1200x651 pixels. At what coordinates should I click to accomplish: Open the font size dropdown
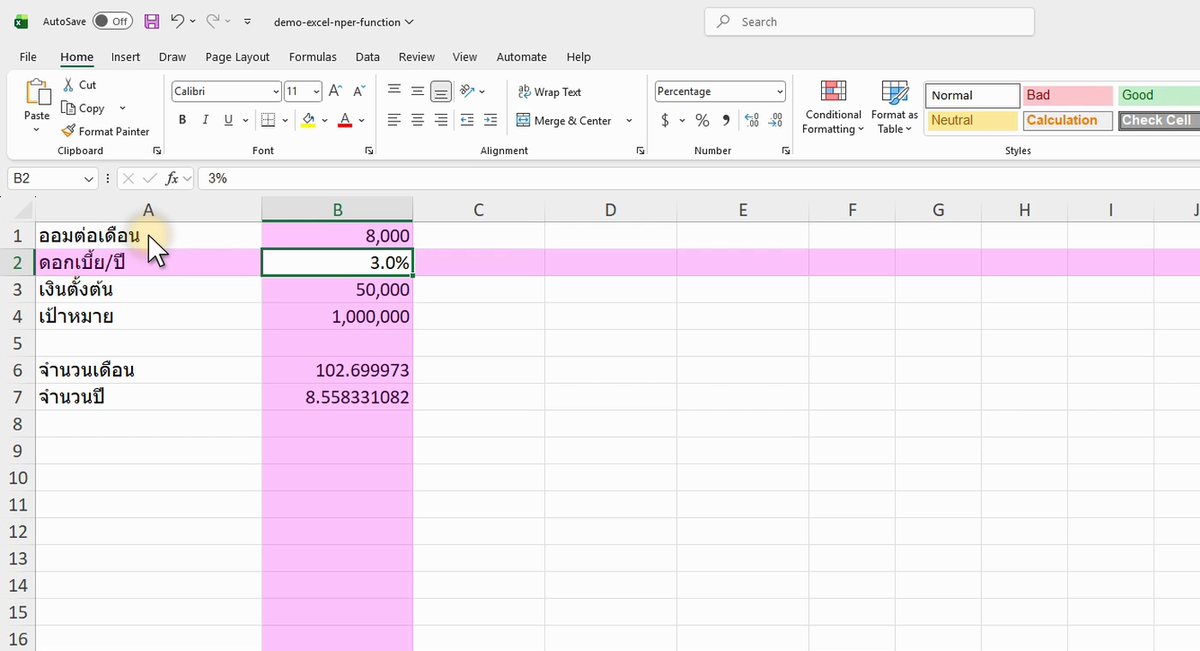(x=317, y=92)
